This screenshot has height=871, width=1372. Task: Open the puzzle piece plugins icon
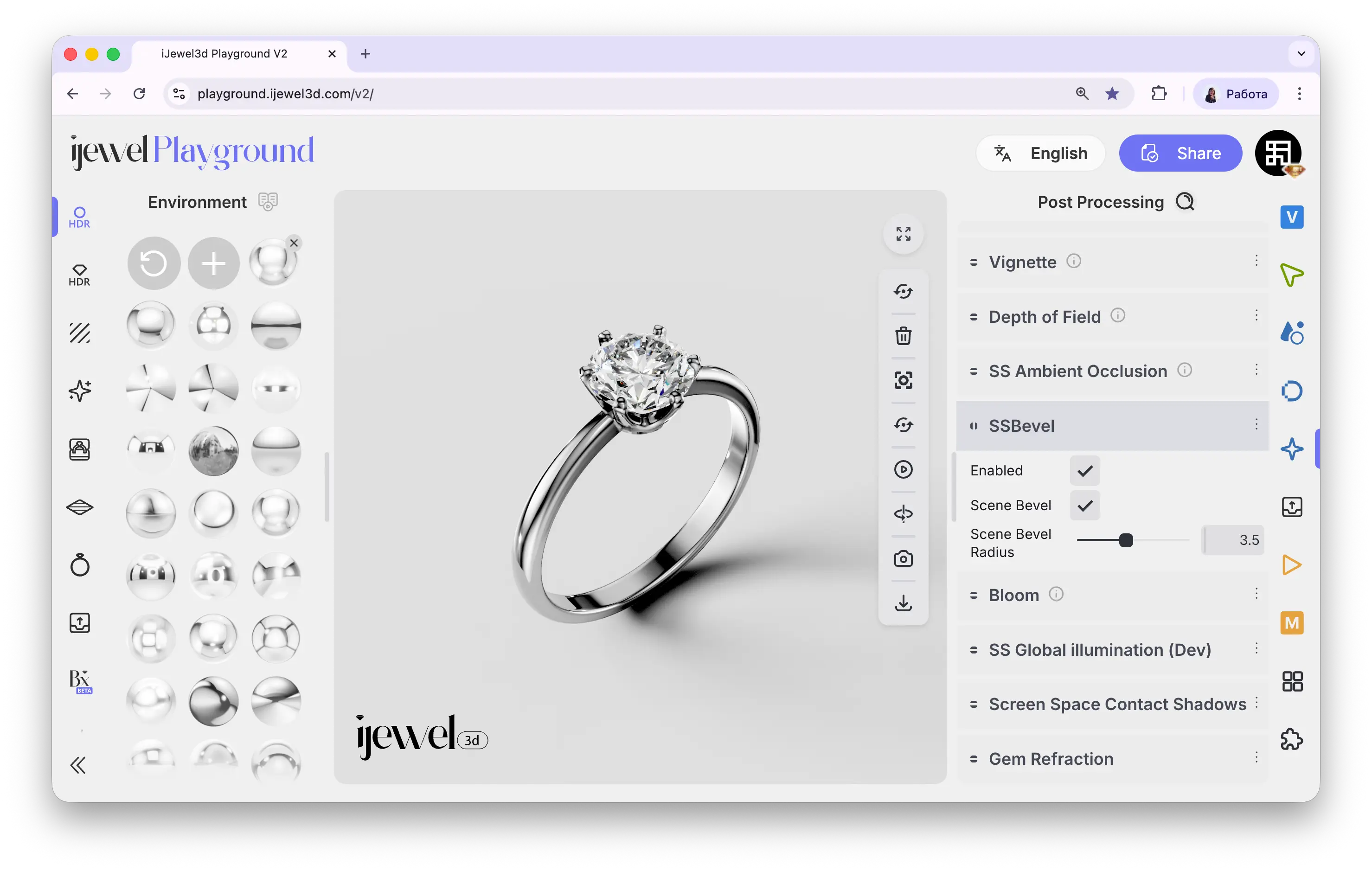[x=1292, y=739]
